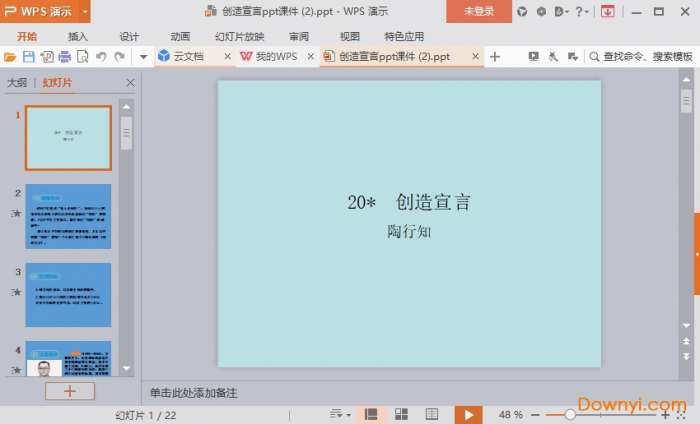Open the notes toggle dropdown in status bar
This screenshot has width=700, height=424.
click(x=340, y=415)
